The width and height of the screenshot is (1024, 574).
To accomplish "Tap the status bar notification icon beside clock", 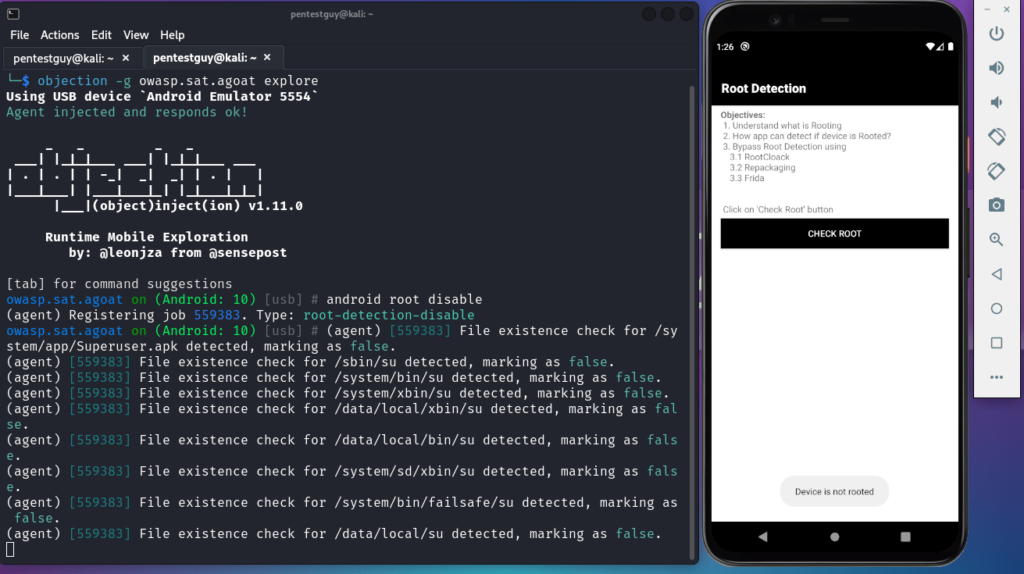I will (744, 46).
